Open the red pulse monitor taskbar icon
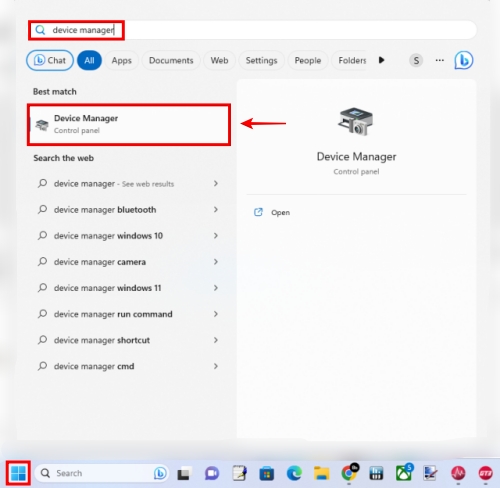Viewport: 500px width, 488px height. click(458, 473)
